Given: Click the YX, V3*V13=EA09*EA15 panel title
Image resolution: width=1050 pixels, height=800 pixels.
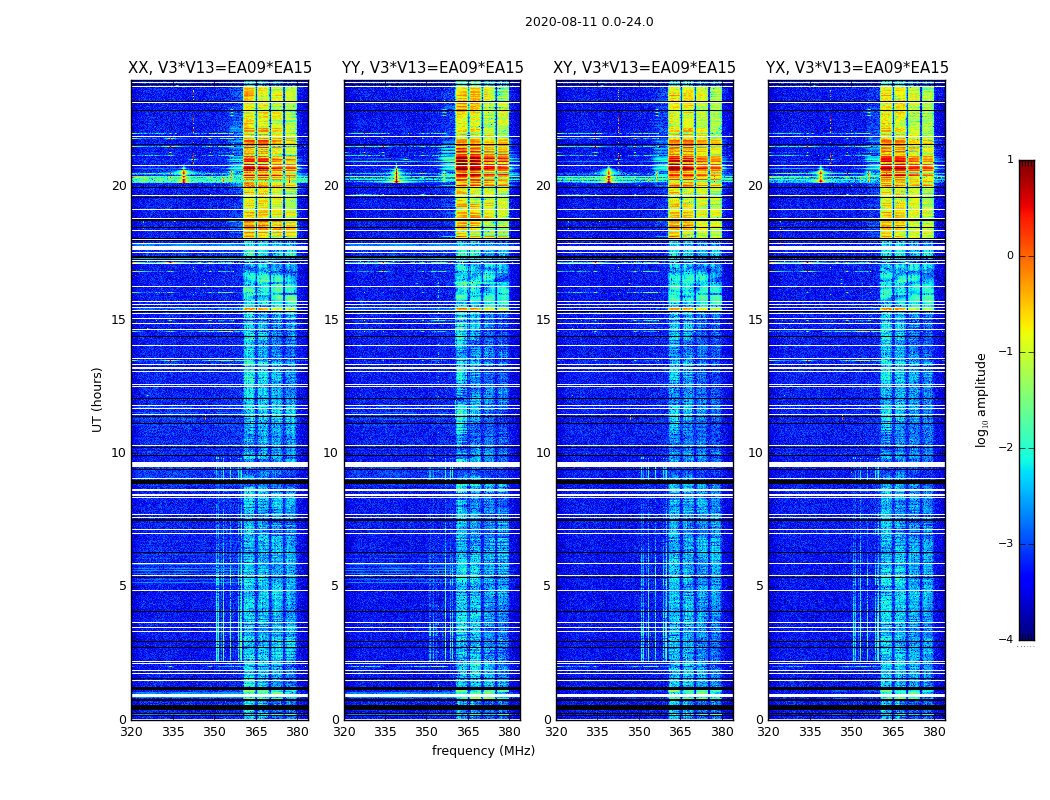Looking at the screenshot, I should (x=857, y=68).
